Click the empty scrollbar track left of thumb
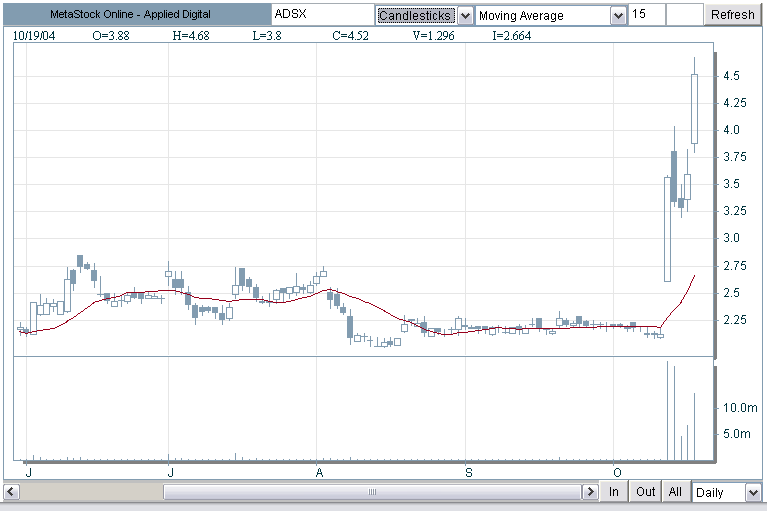The image size is (767, 511). (x=91, y=491)
